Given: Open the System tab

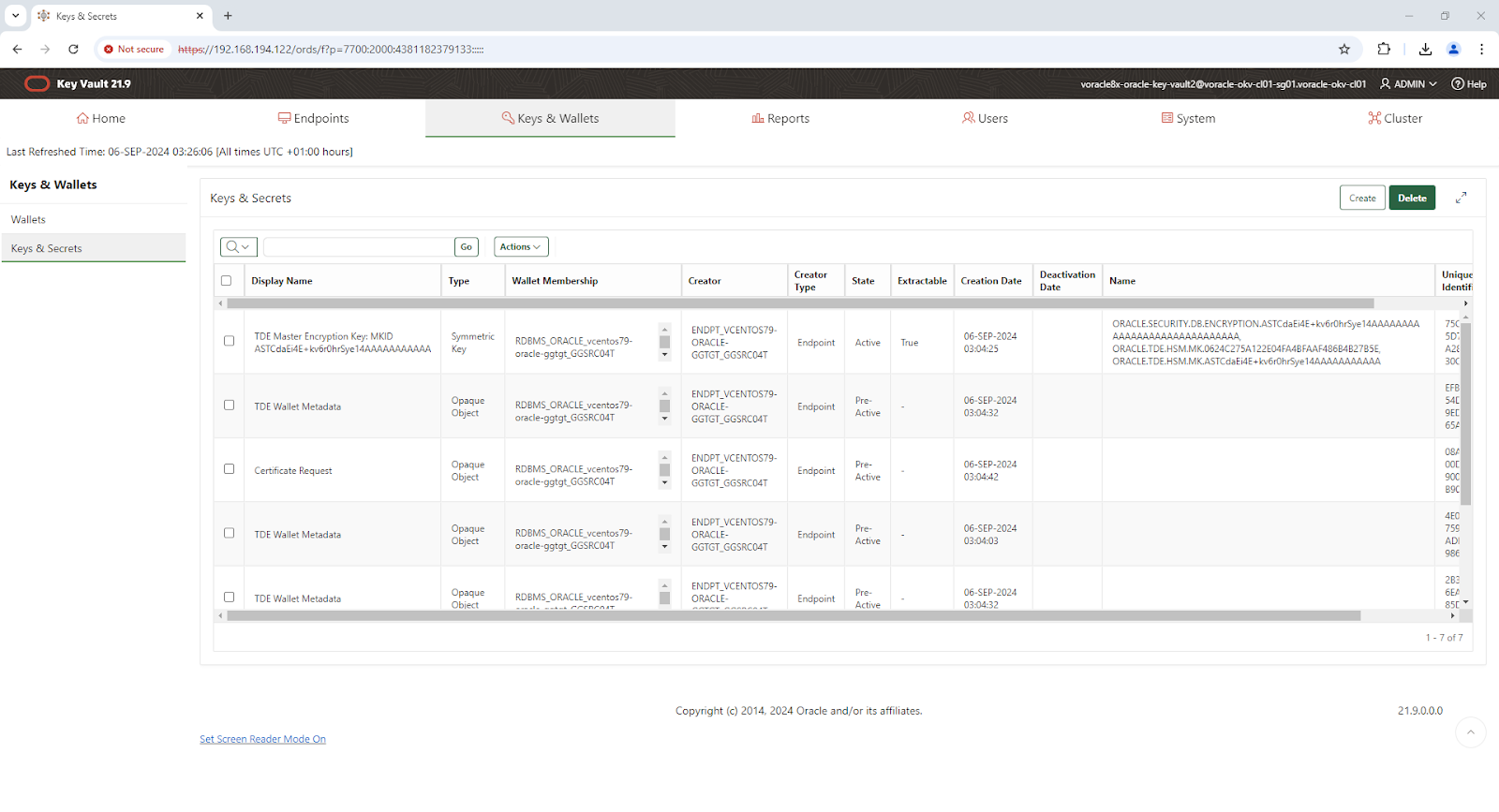Looking at the screenshot, I should [x=1188, y=118].
